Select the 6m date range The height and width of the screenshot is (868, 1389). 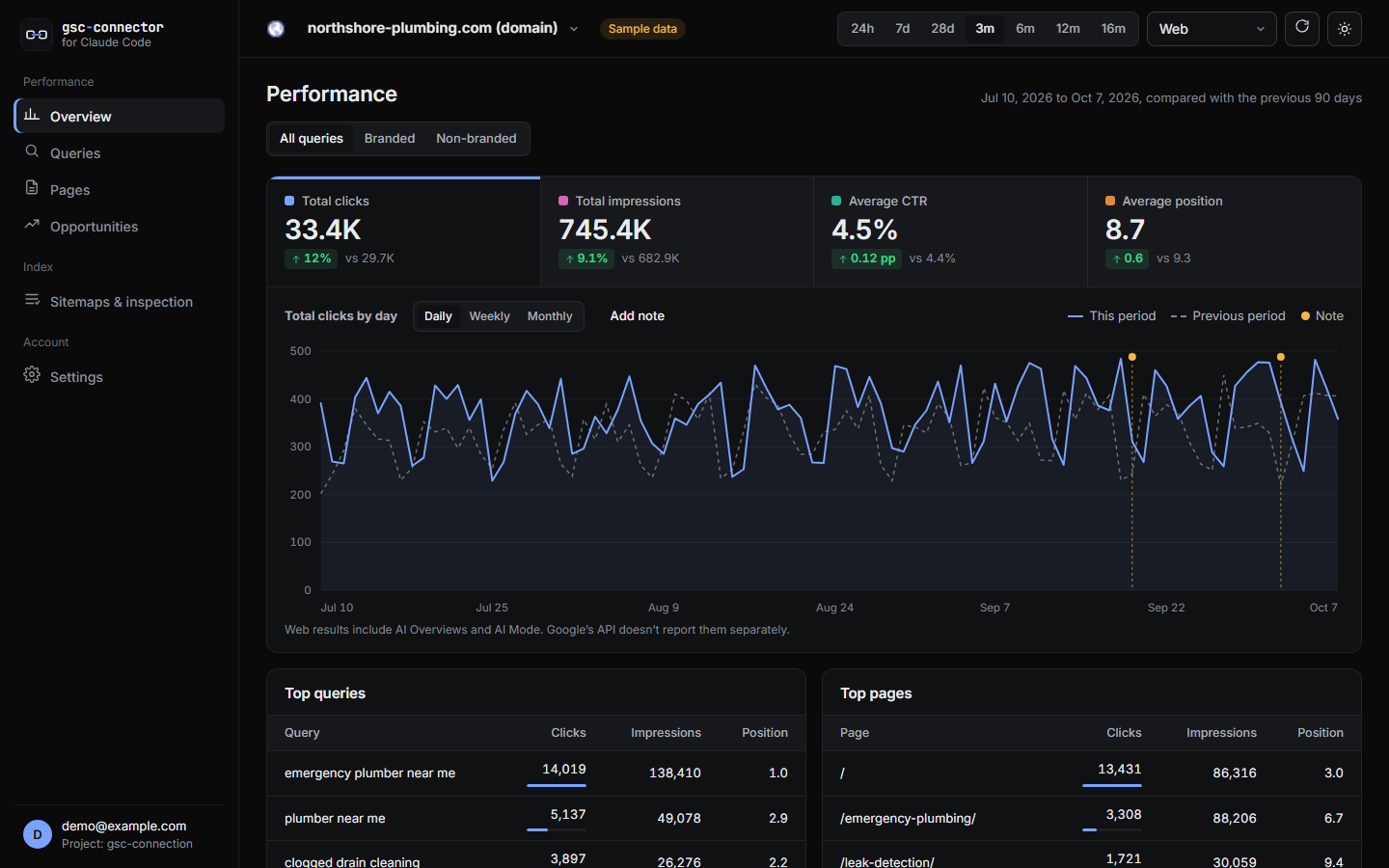(1025, 29)
